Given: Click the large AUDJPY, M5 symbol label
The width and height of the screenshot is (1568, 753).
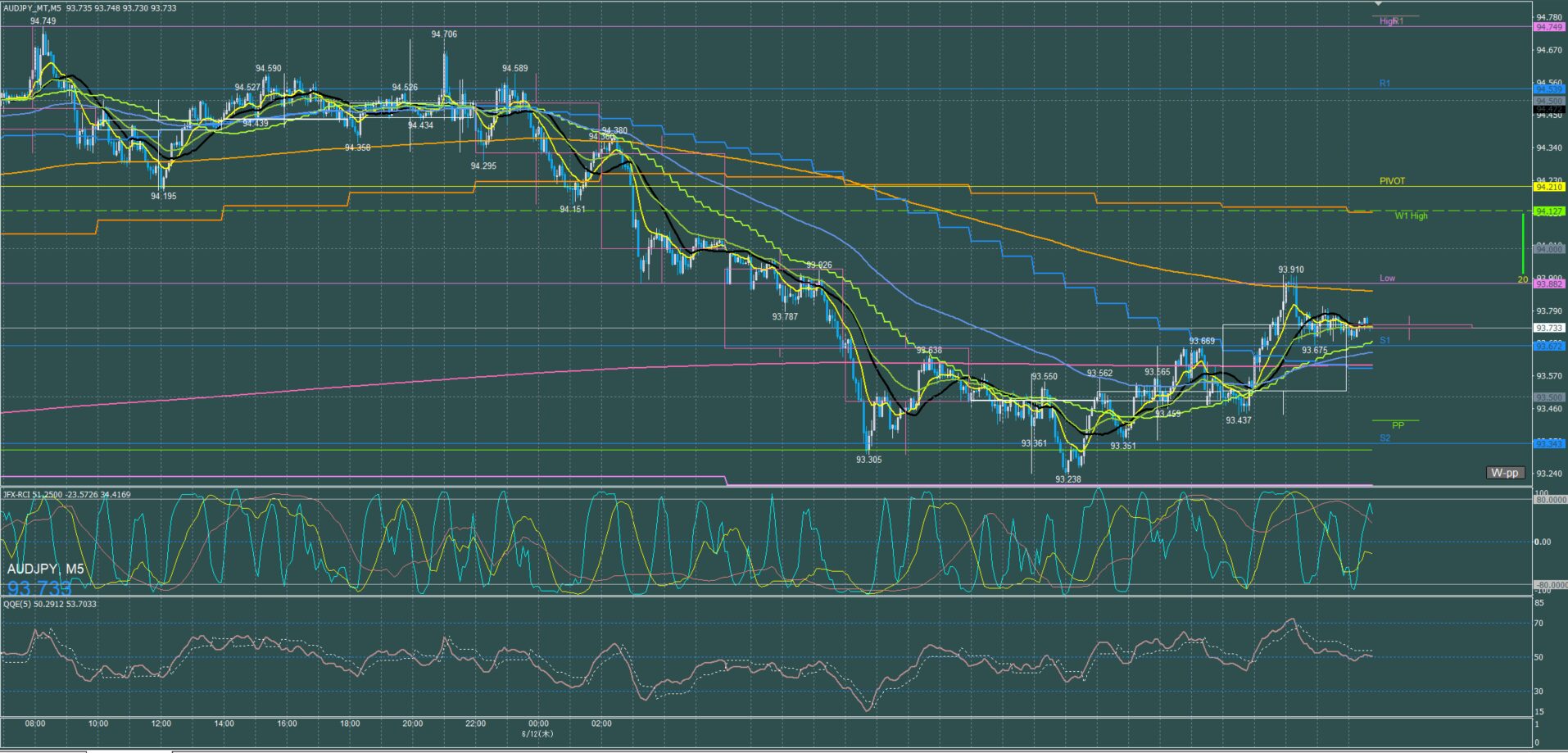Looking at the screenshot, I should click(45, 569).
